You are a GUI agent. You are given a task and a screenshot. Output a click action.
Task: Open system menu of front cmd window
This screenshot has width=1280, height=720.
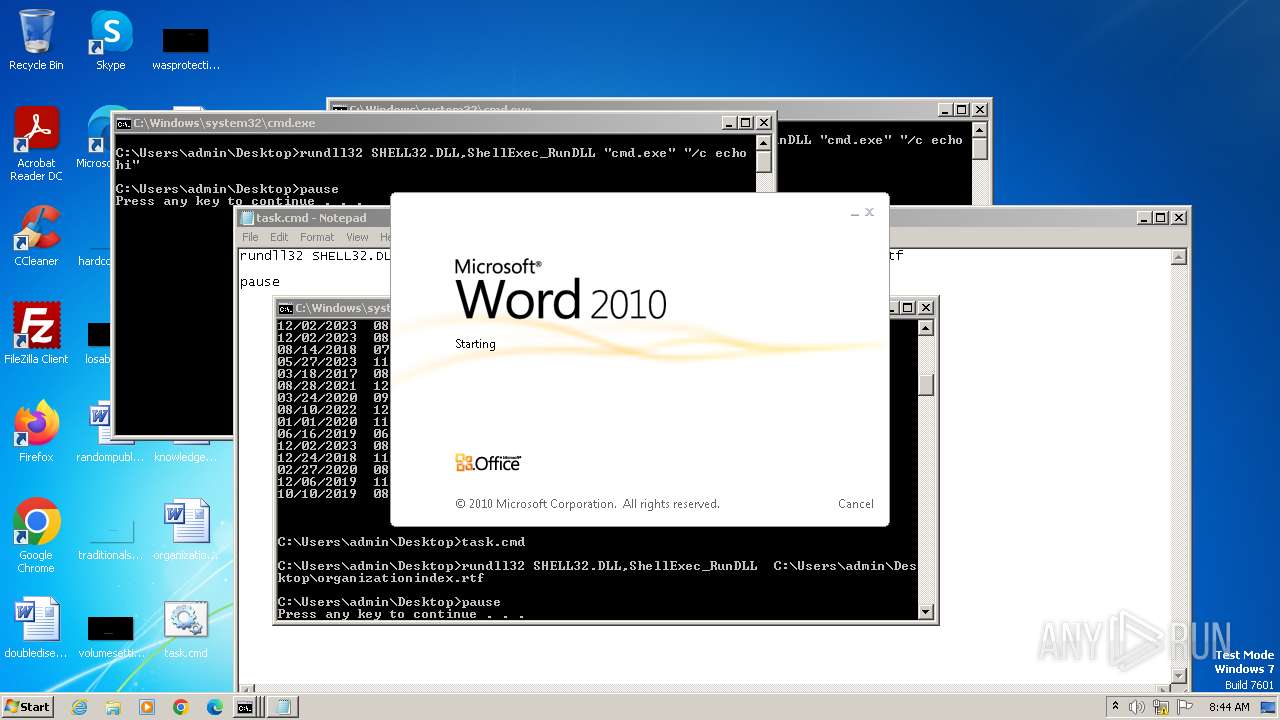(x=285, y=308)
